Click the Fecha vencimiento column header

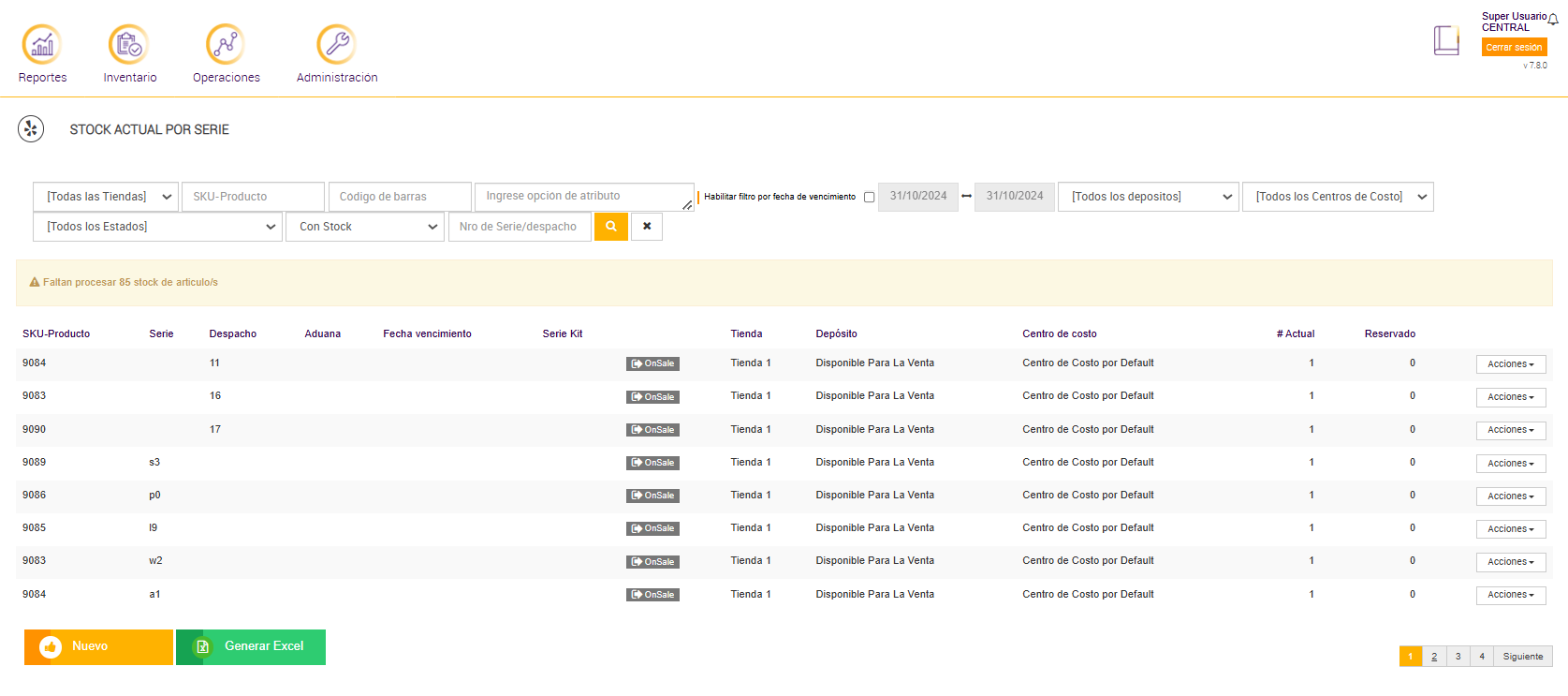click(x=427, y=333)
